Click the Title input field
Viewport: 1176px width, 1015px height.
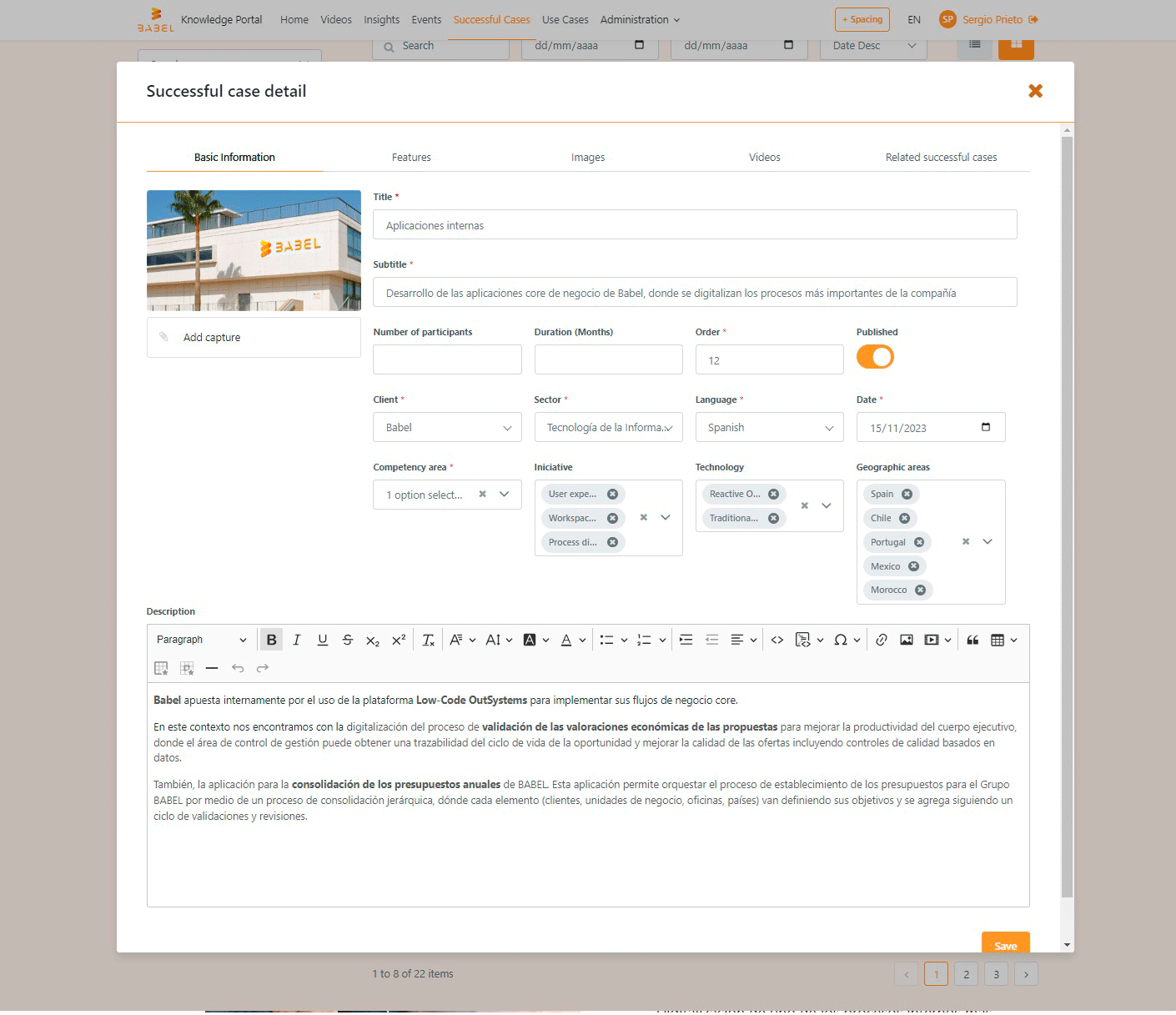point(695,225)
